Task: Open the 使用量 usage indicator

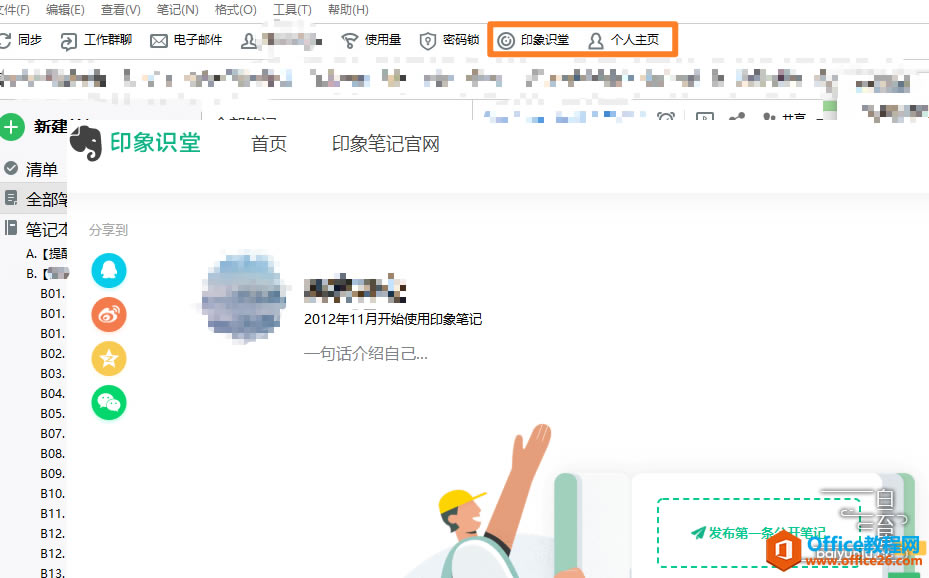Action: [371, 40]
